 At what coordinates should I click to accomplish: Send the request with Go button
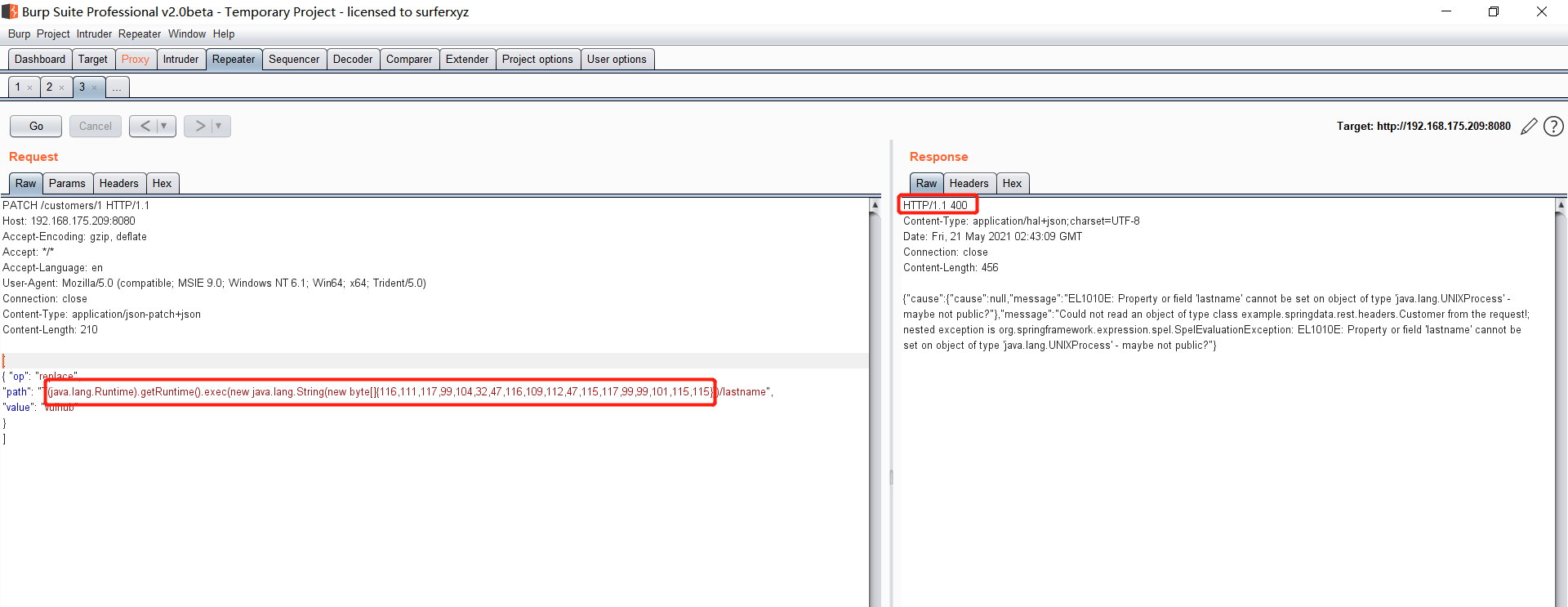point(36,126)
